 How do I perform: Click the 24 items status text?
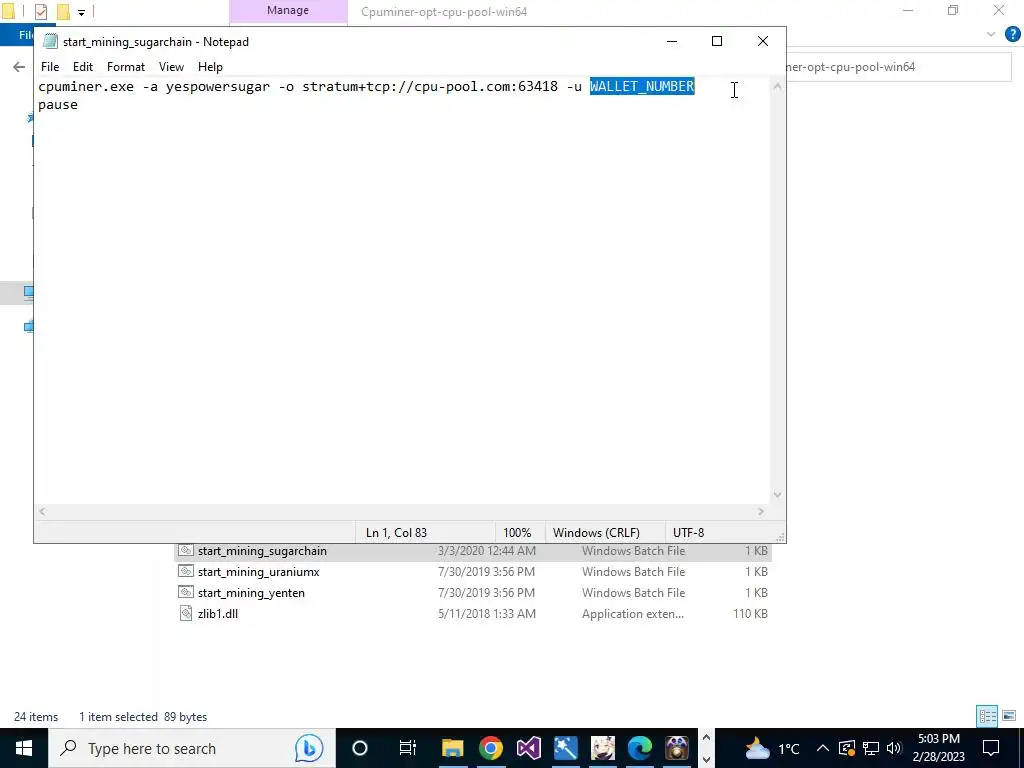tap(36, 716)
